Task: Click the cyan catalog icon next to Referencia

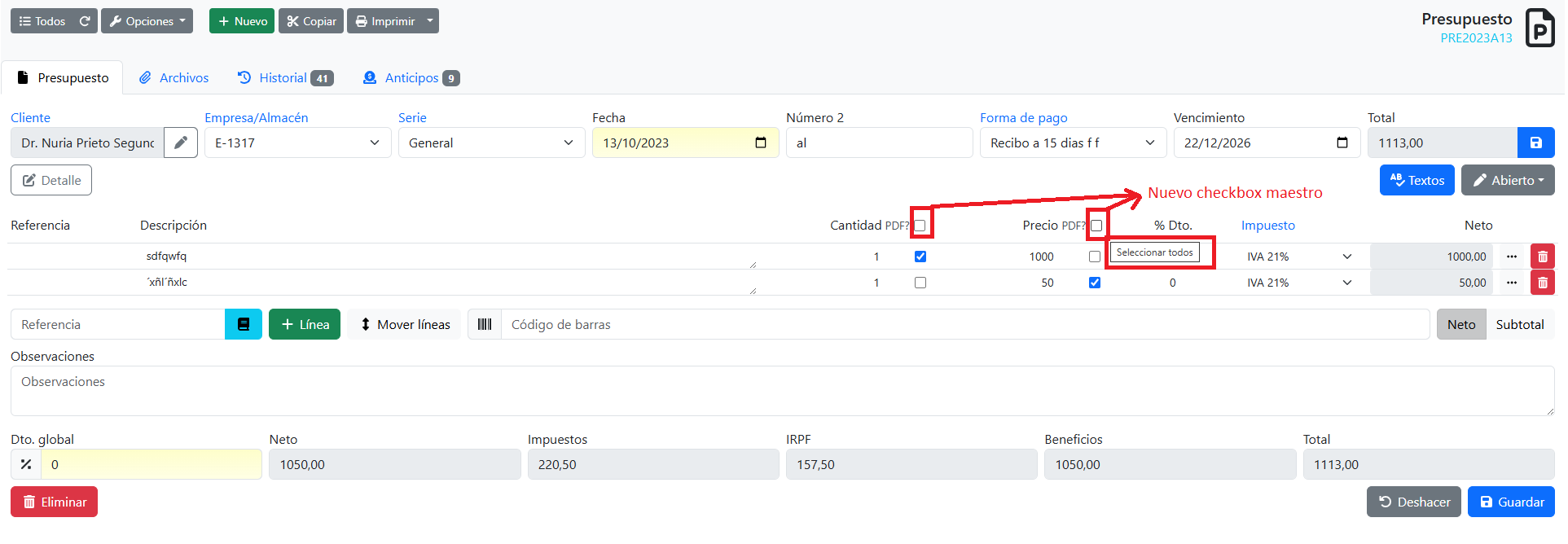Action: pos(243,324)
